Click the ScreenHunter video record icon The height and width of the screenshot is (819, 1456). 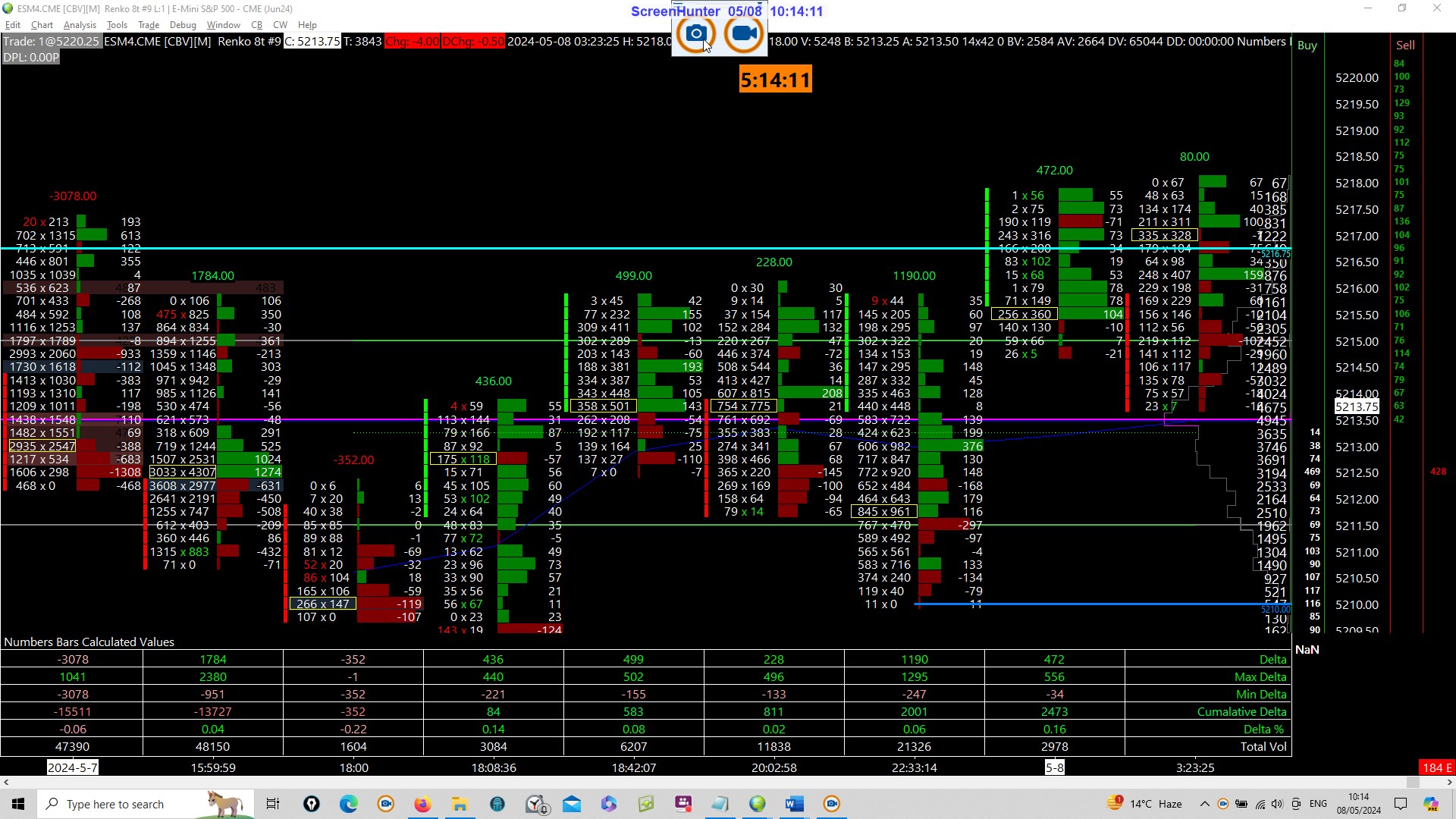[x=743, y=34]
